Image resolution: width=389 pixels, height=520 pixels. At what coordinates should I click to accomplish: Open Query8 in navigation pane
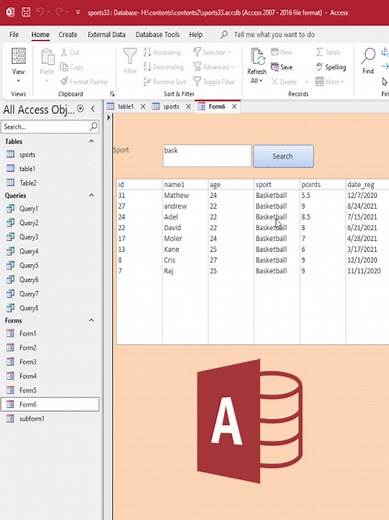[x=29, y=308]
